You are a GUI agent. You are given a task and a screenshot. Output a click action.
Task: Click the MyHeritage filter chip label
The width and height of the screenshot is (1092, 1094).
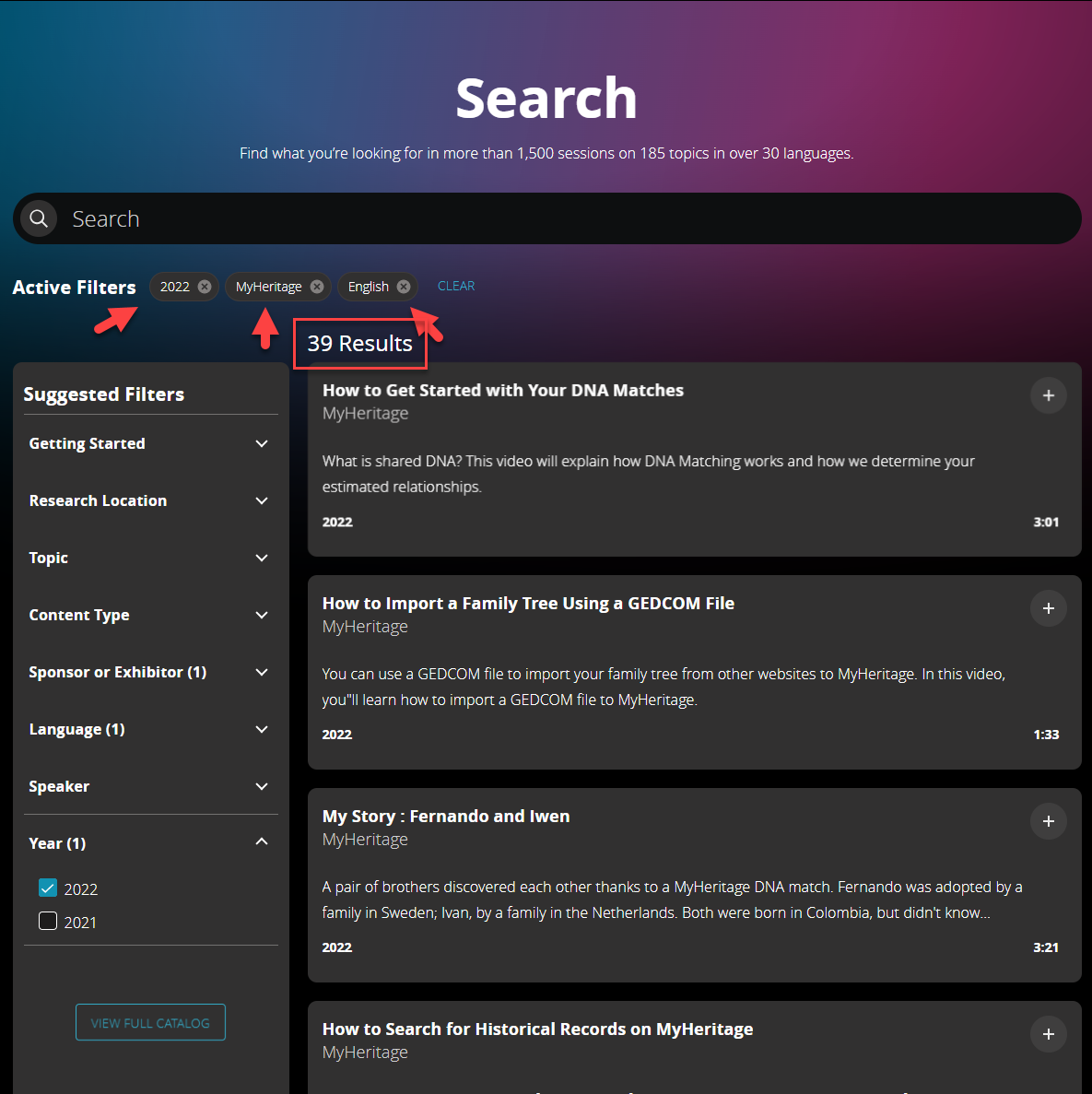point(269,287)
